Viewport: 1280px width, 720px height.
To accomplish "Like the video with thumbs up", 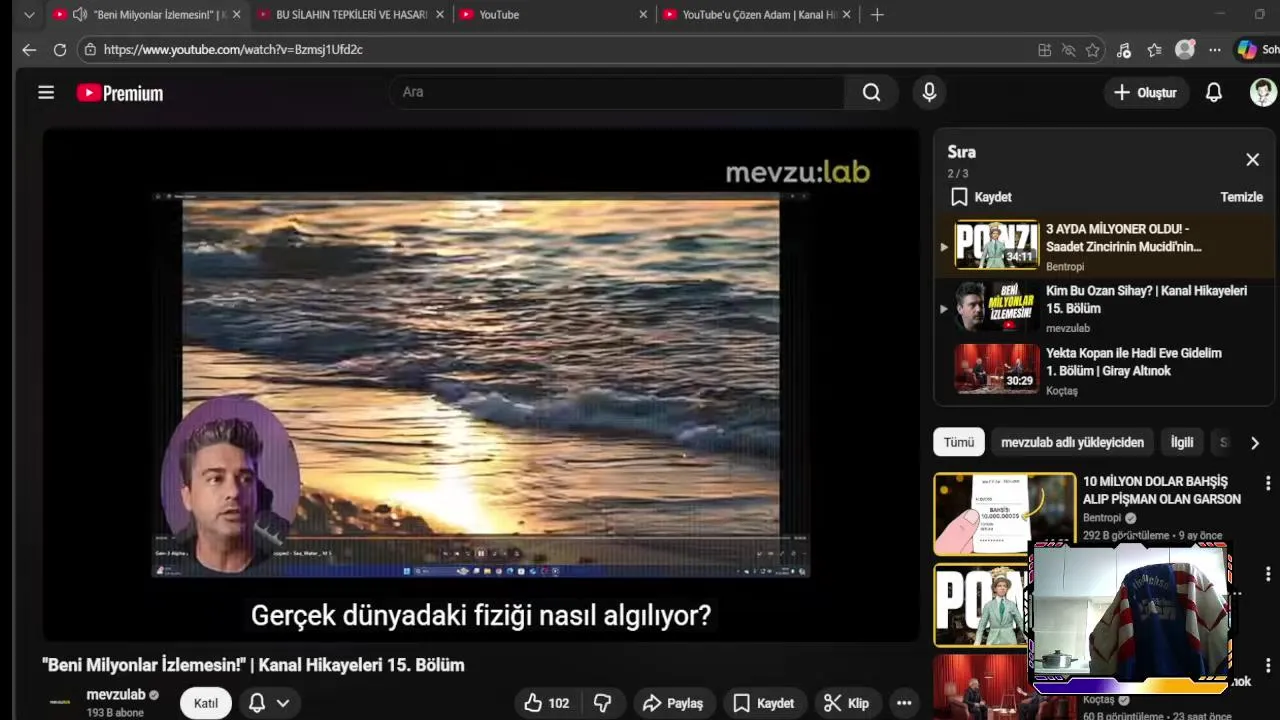I will click(x=546, y=703).
